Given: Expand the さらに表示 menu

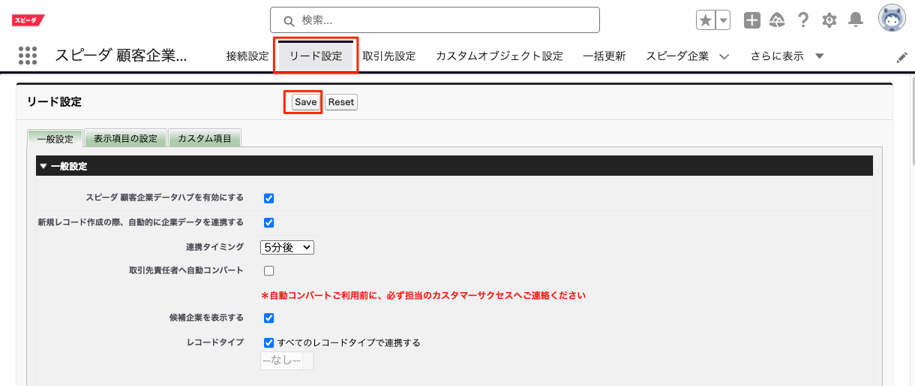Looking at the screenshot, I should click(x=787, y=57).
